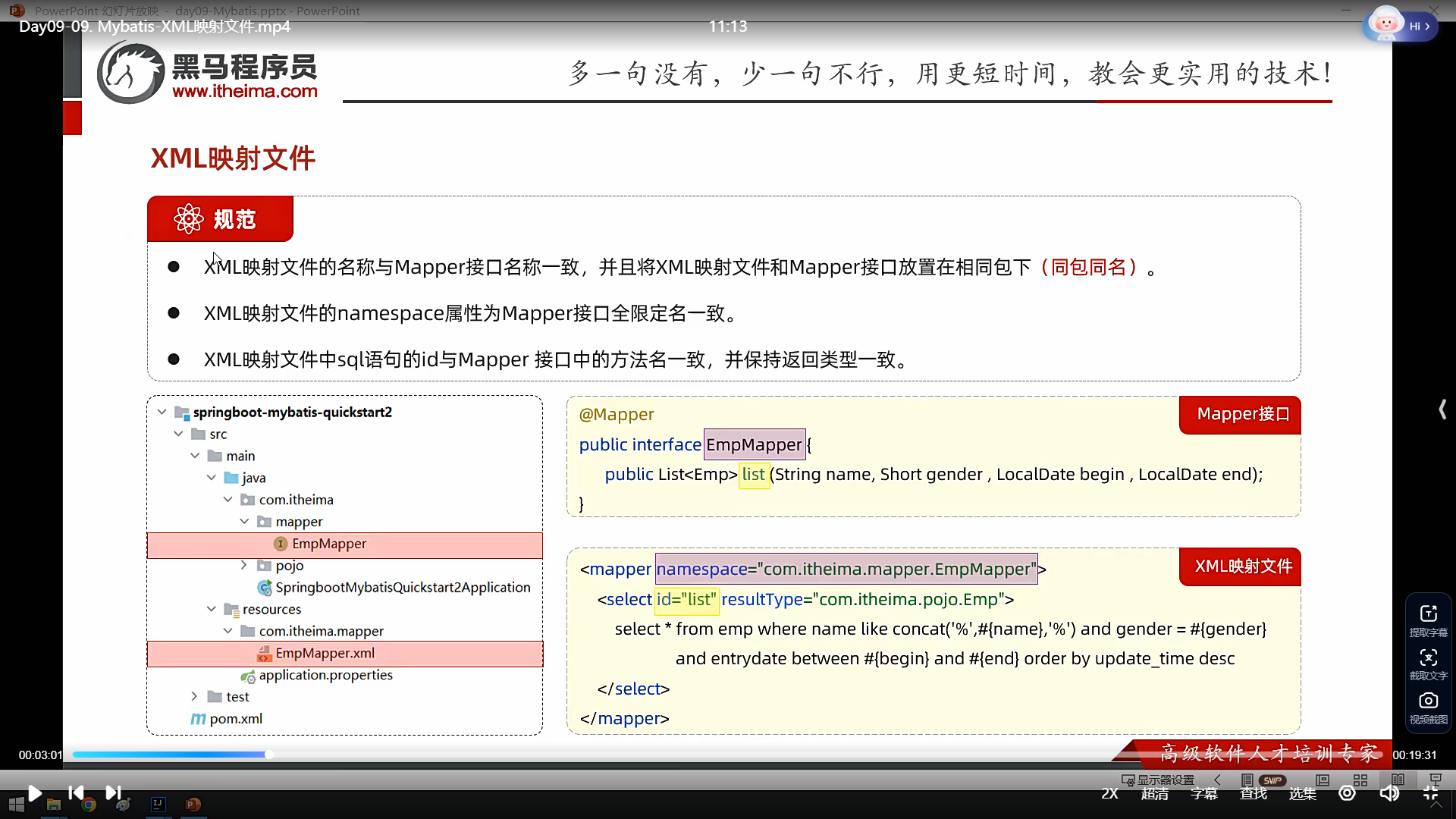1456x819 pixels.
Task: Click the SVIP badge
Action: (1272, 780)
